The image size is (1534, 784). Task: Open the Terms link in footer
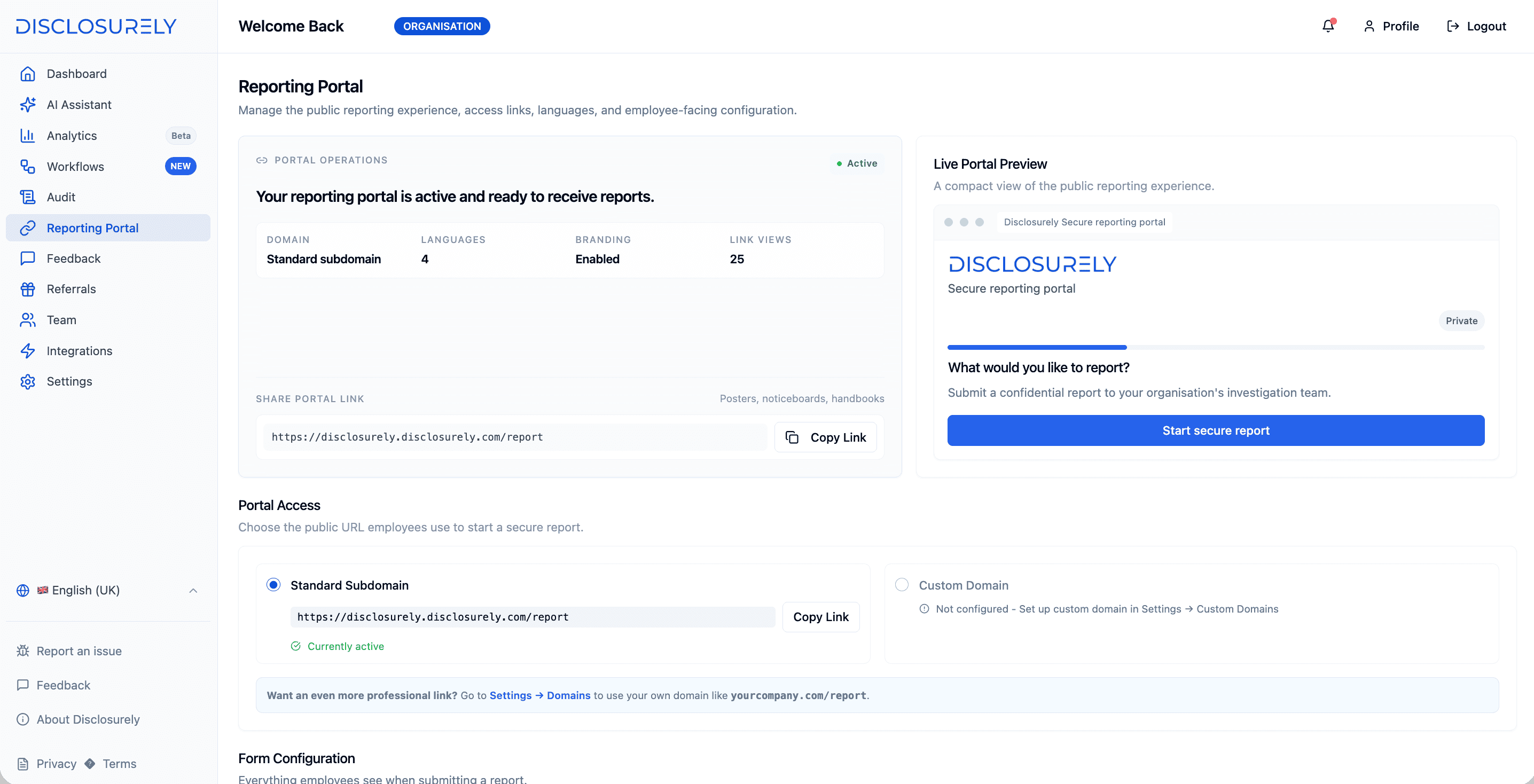pos(119,764)
